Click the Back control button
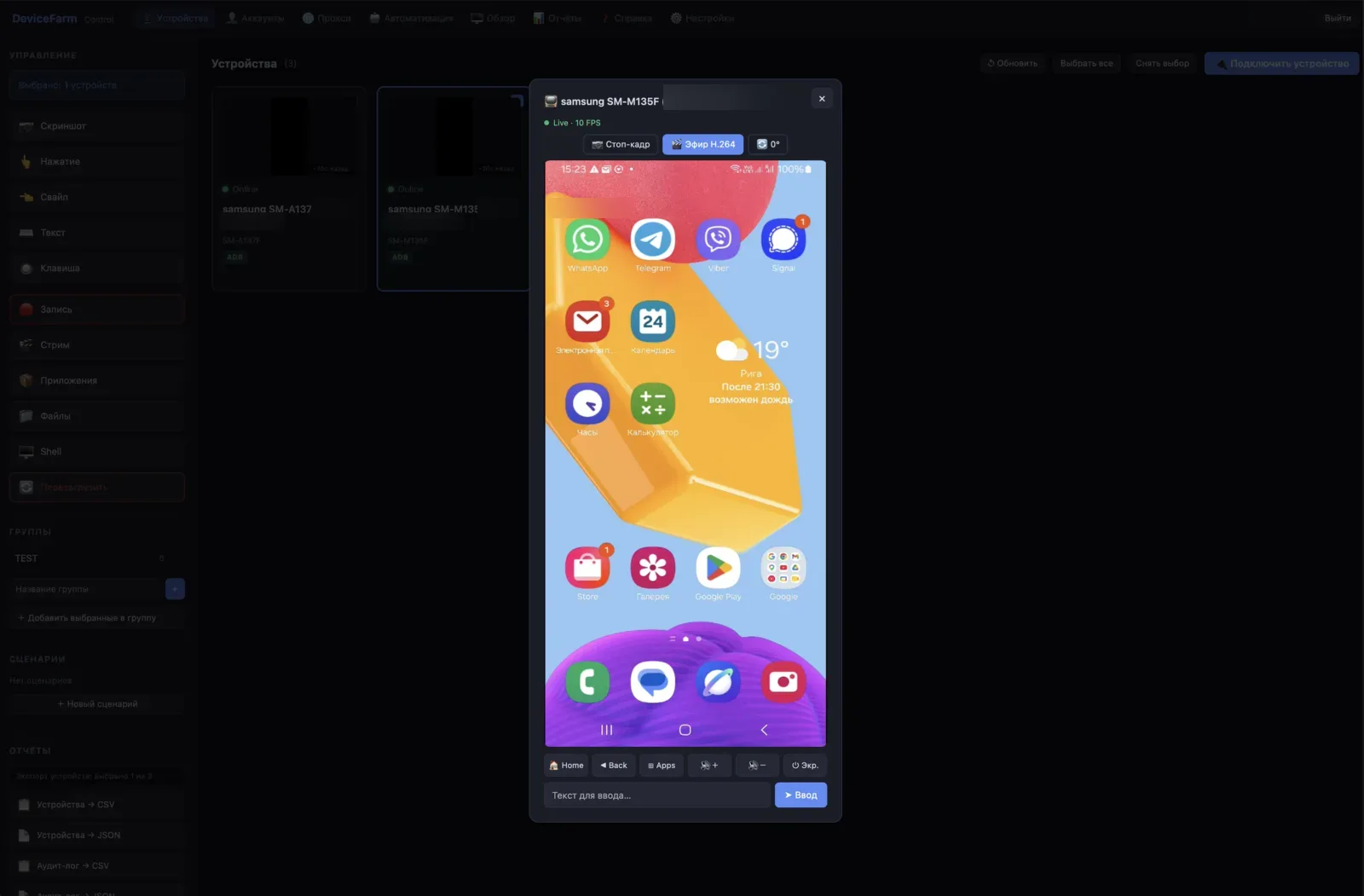 [x=614, y=765]
